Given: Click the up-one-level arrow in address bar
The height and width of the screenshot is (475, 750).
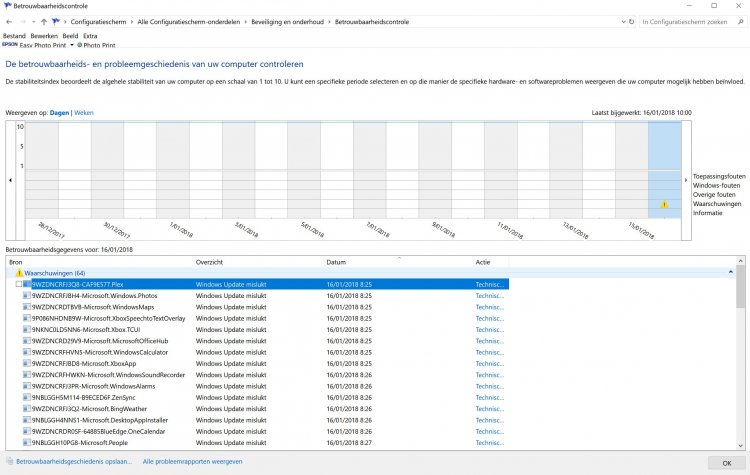Looking at the screenshot, I should pyautogui.click(x=42, y=20).
